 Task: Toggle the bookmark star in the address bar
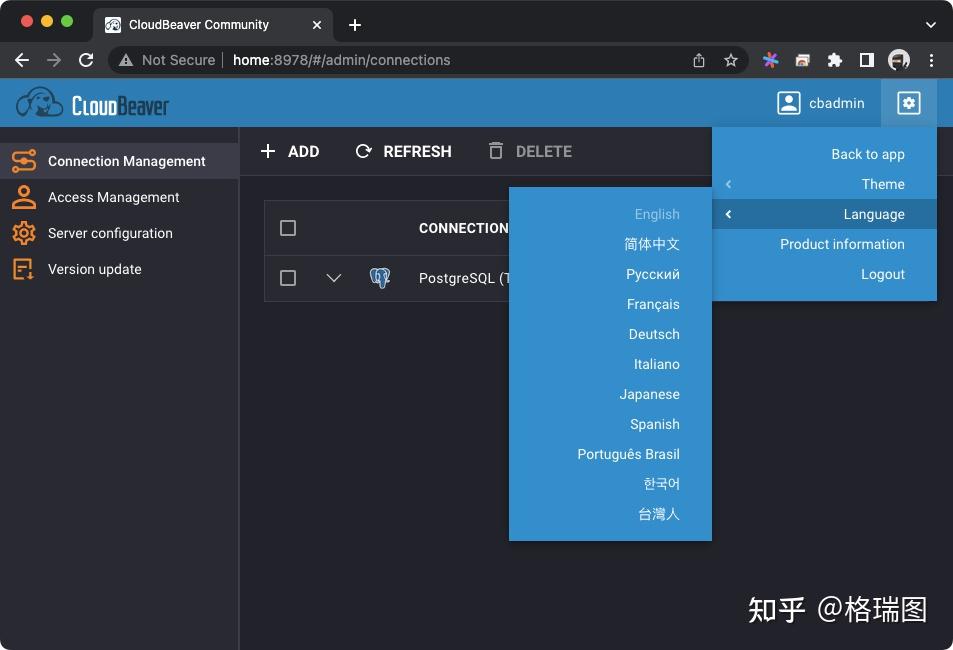point(731,60)
